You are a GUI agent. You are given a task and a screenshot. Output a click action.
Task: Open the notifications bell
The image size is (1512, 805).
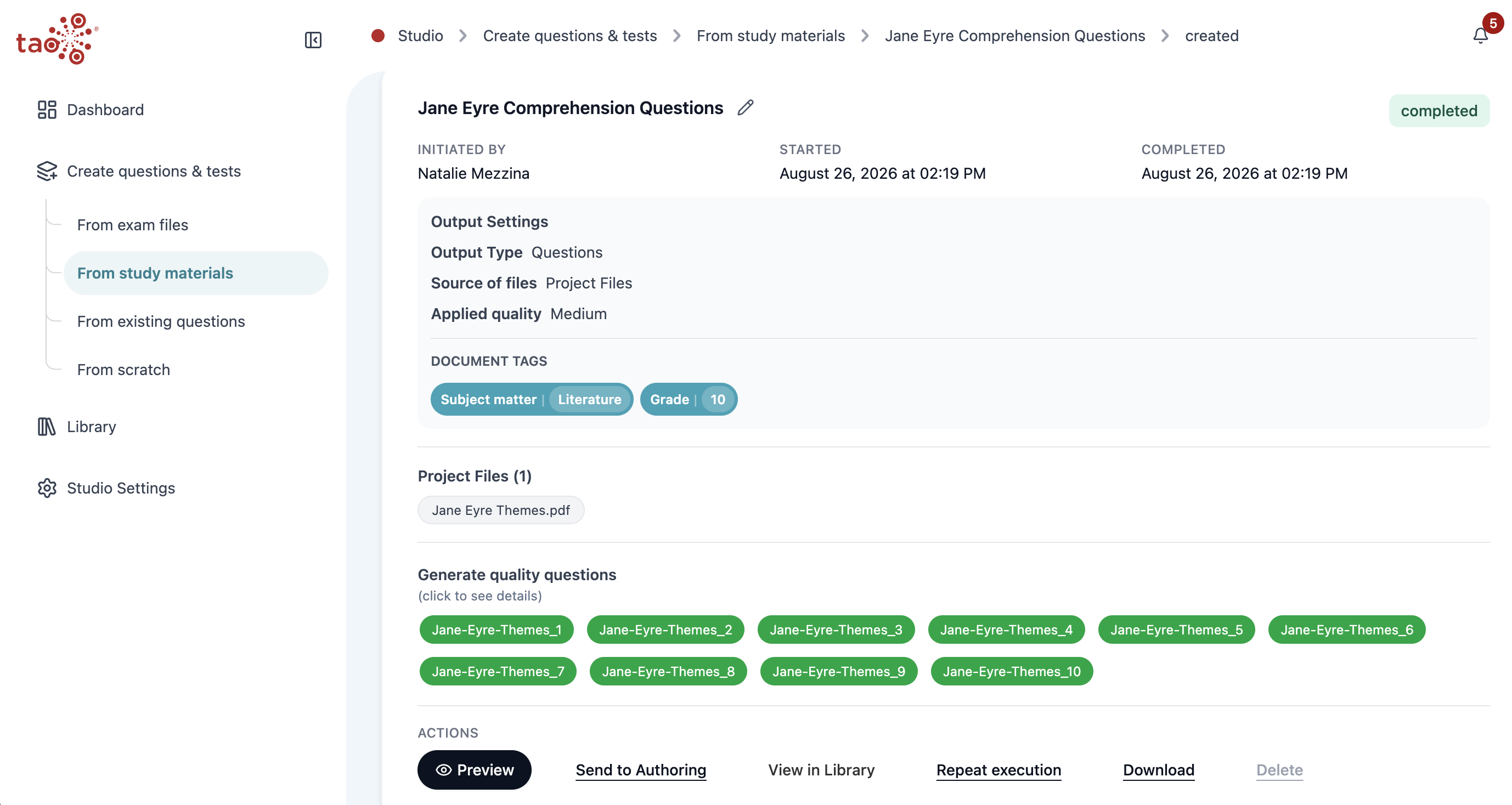[x=1480, y=36]
